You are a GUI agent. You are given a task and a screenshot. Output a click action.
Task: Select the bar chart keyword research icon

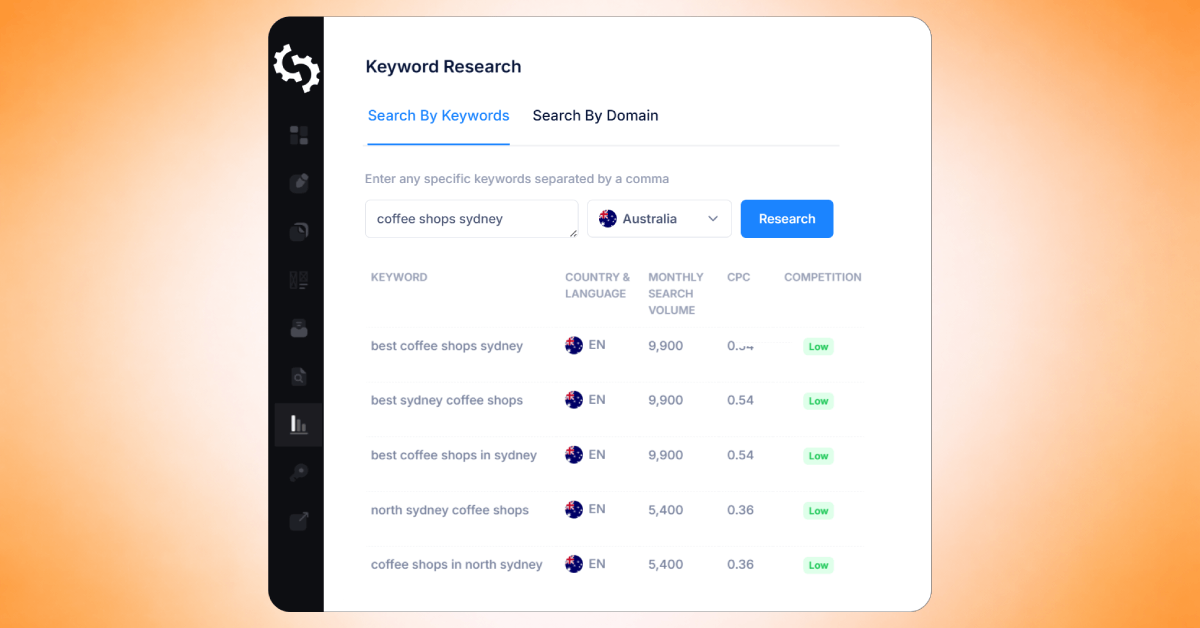(298, 424)
